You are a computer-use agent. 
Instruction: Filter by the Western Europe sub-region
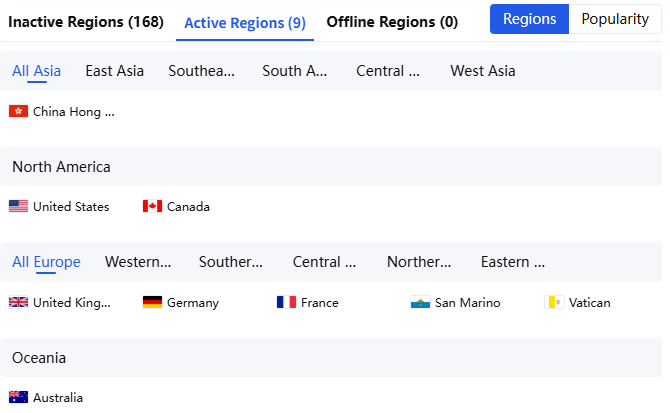click(138, 262)
